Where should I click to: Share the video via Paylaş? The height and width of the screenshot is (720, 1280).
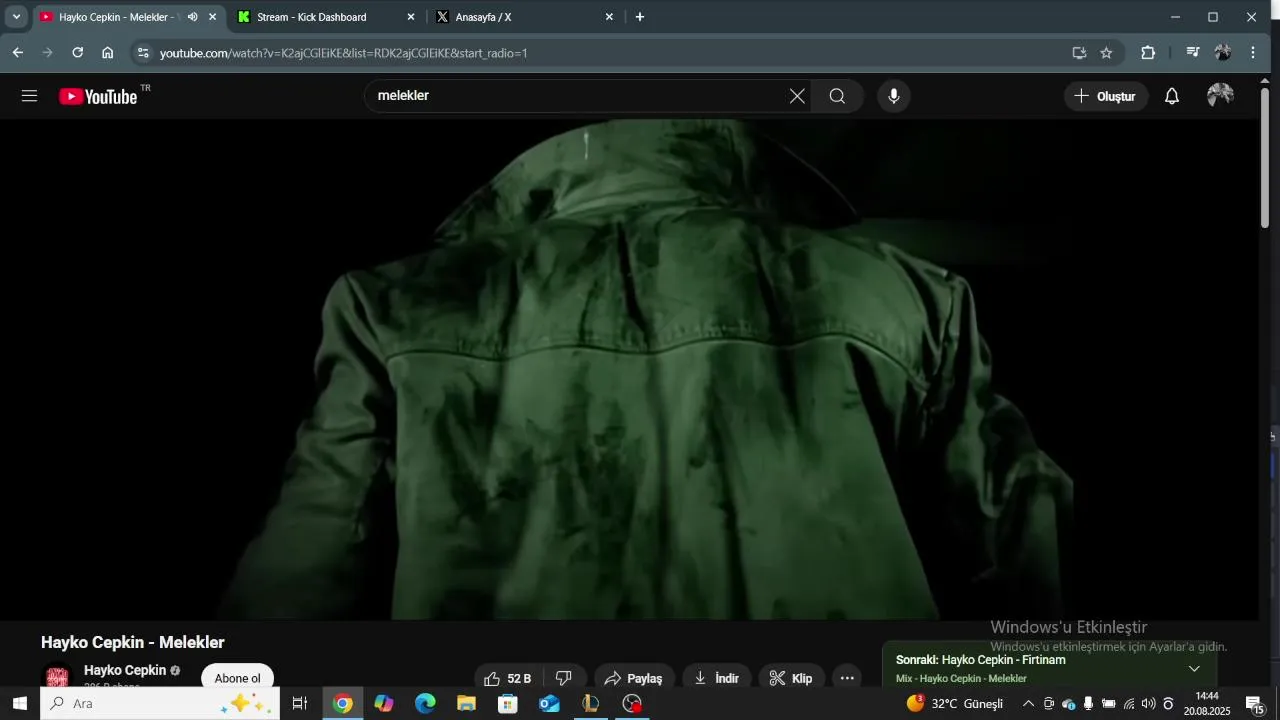click(635, 678)
